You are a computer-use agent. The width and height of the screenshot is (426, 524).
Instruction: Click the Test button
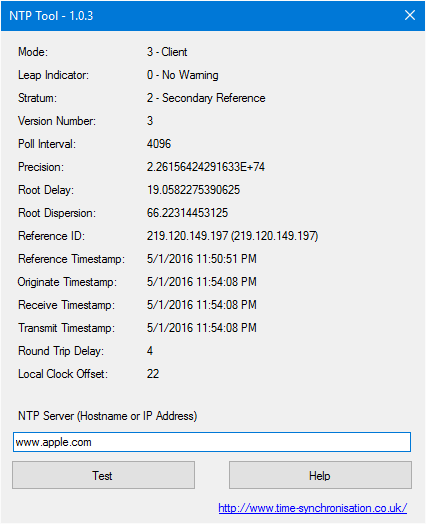[103, 475]
